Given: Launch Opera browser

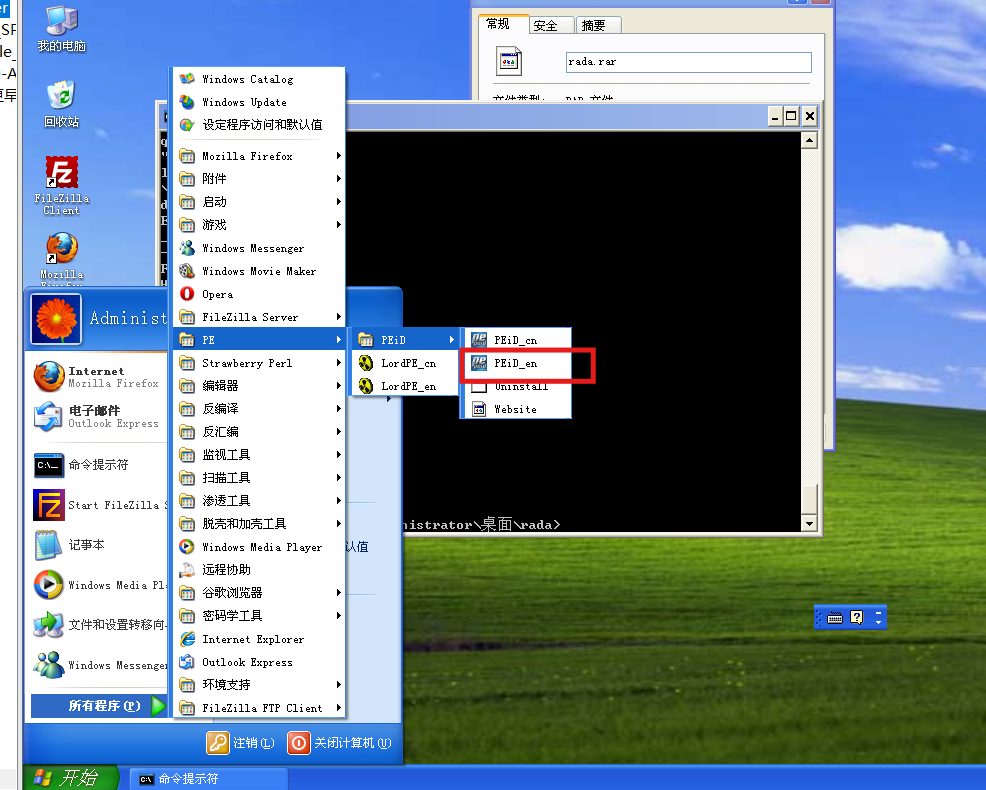Looking at the screenshot, I should click(x=259, y=294).
